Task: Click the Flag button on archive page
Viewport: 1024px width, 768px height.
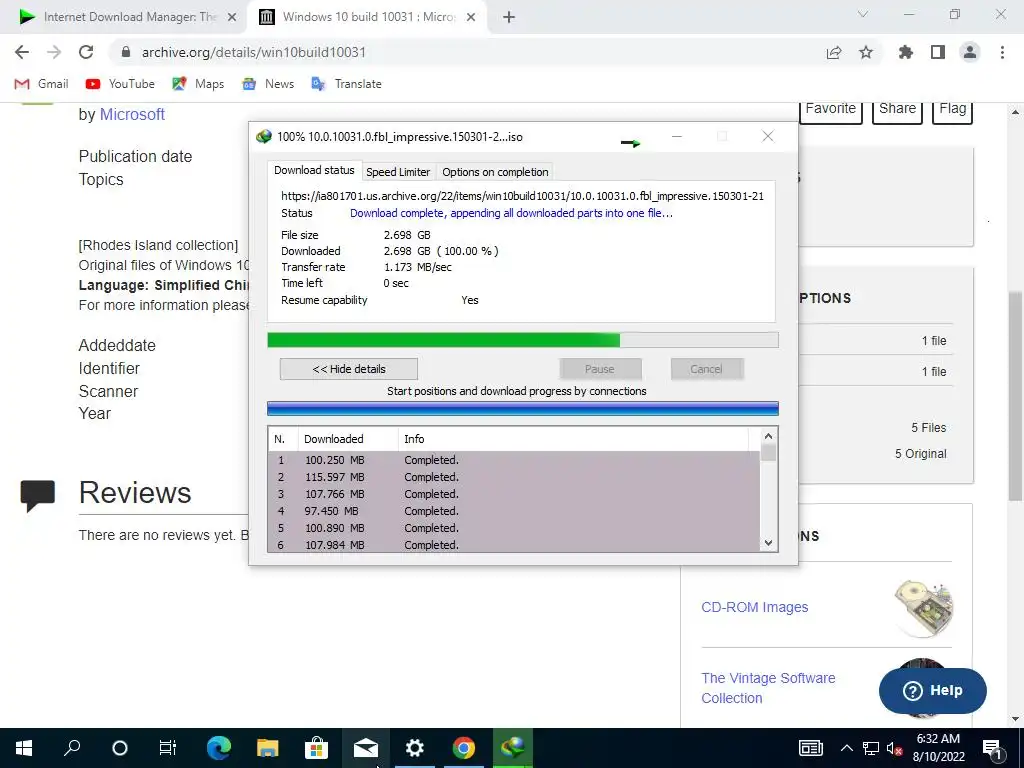Action: point(952,110)
